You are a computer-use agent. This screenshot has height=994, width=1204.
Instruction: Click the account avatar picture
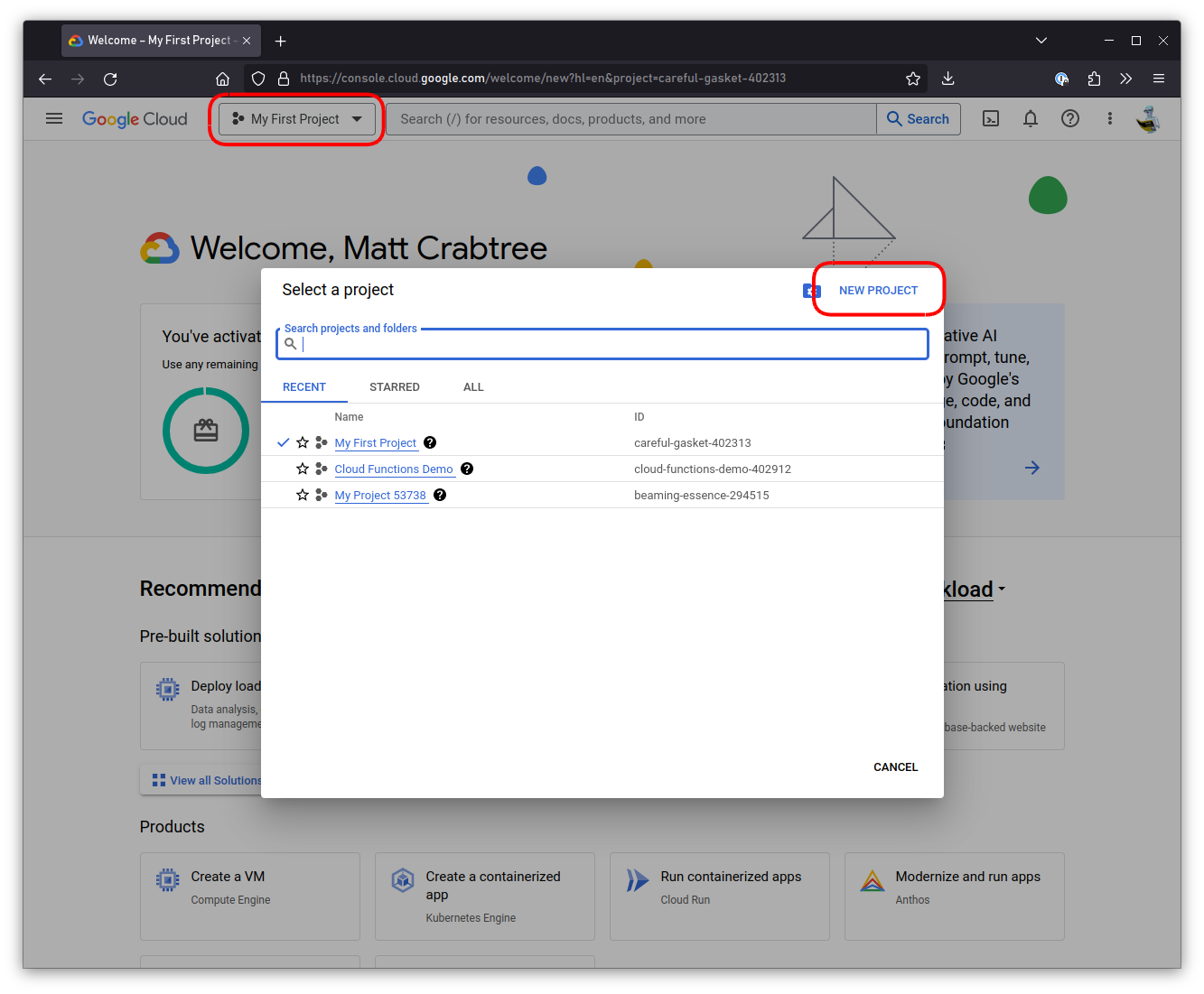click(1149, 119)
